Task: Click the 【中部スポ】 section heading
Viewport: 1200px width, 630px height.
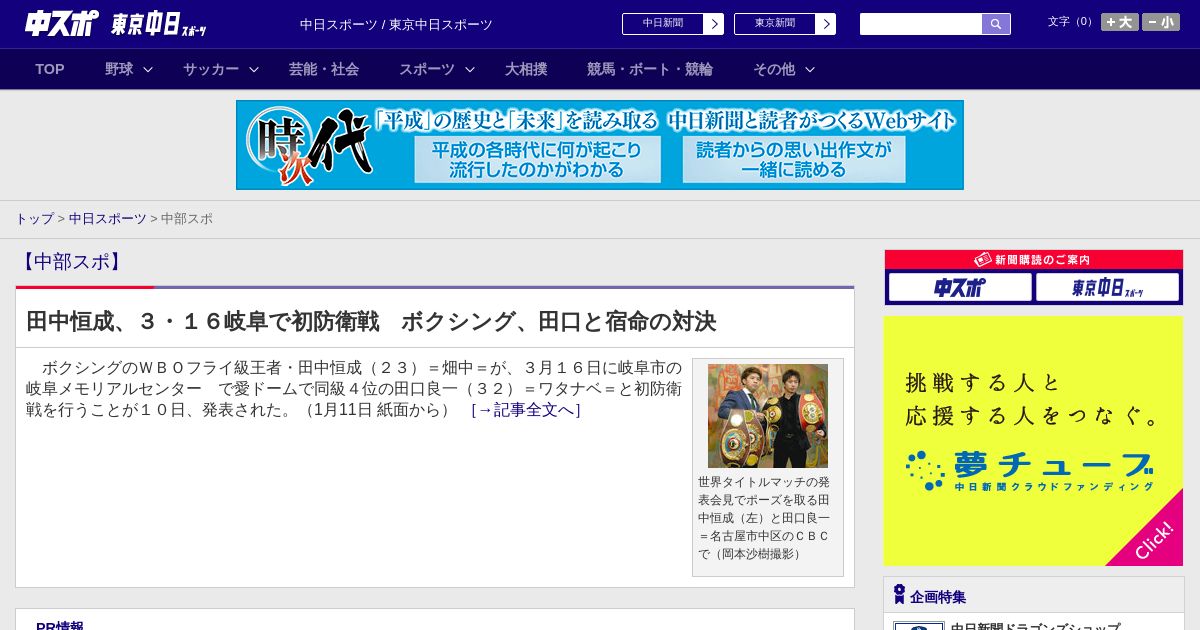Action: point(71,262)
